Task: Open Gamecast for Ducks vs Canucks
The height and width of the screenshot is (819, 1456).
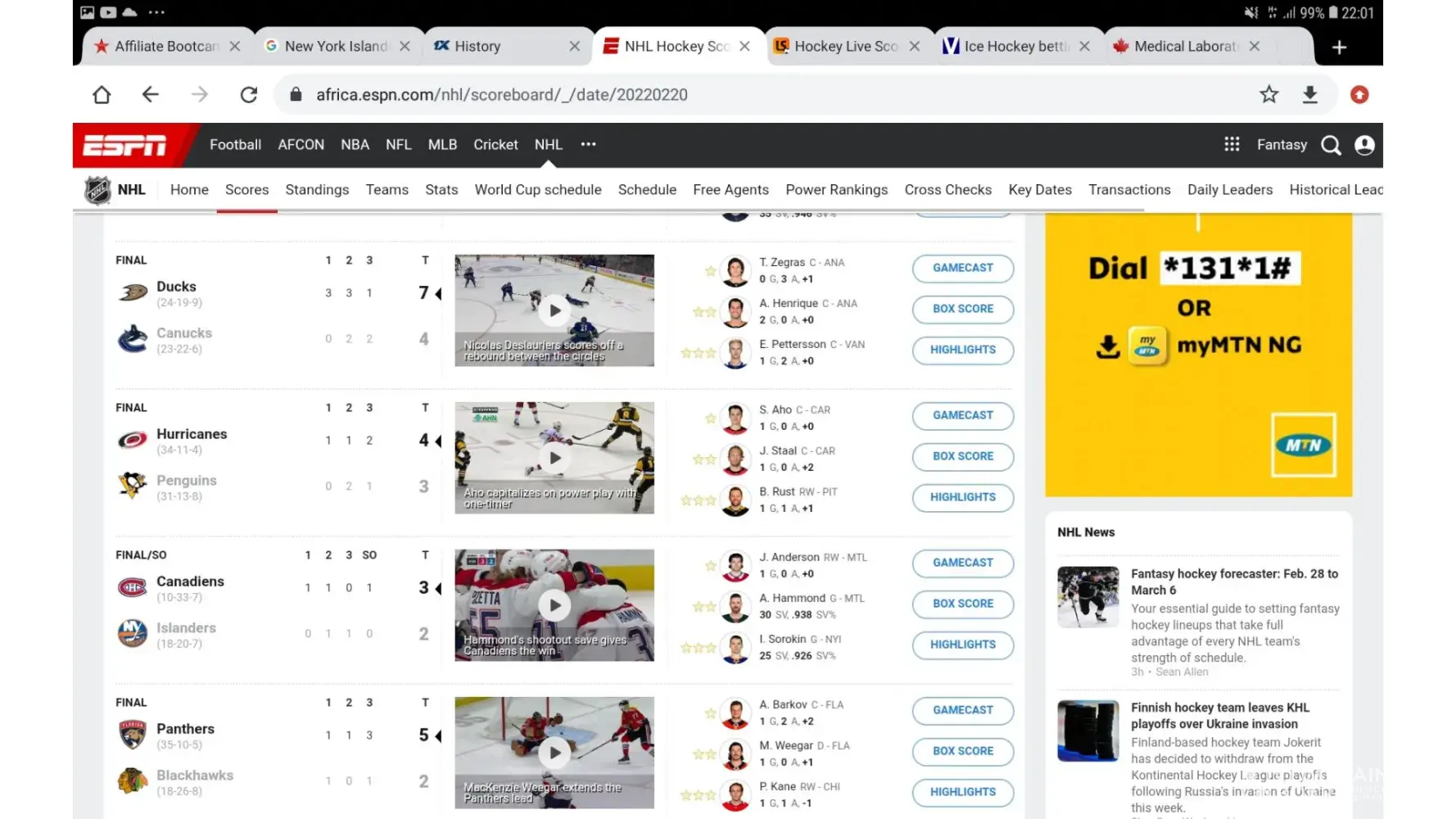Action: pos(962,268)
